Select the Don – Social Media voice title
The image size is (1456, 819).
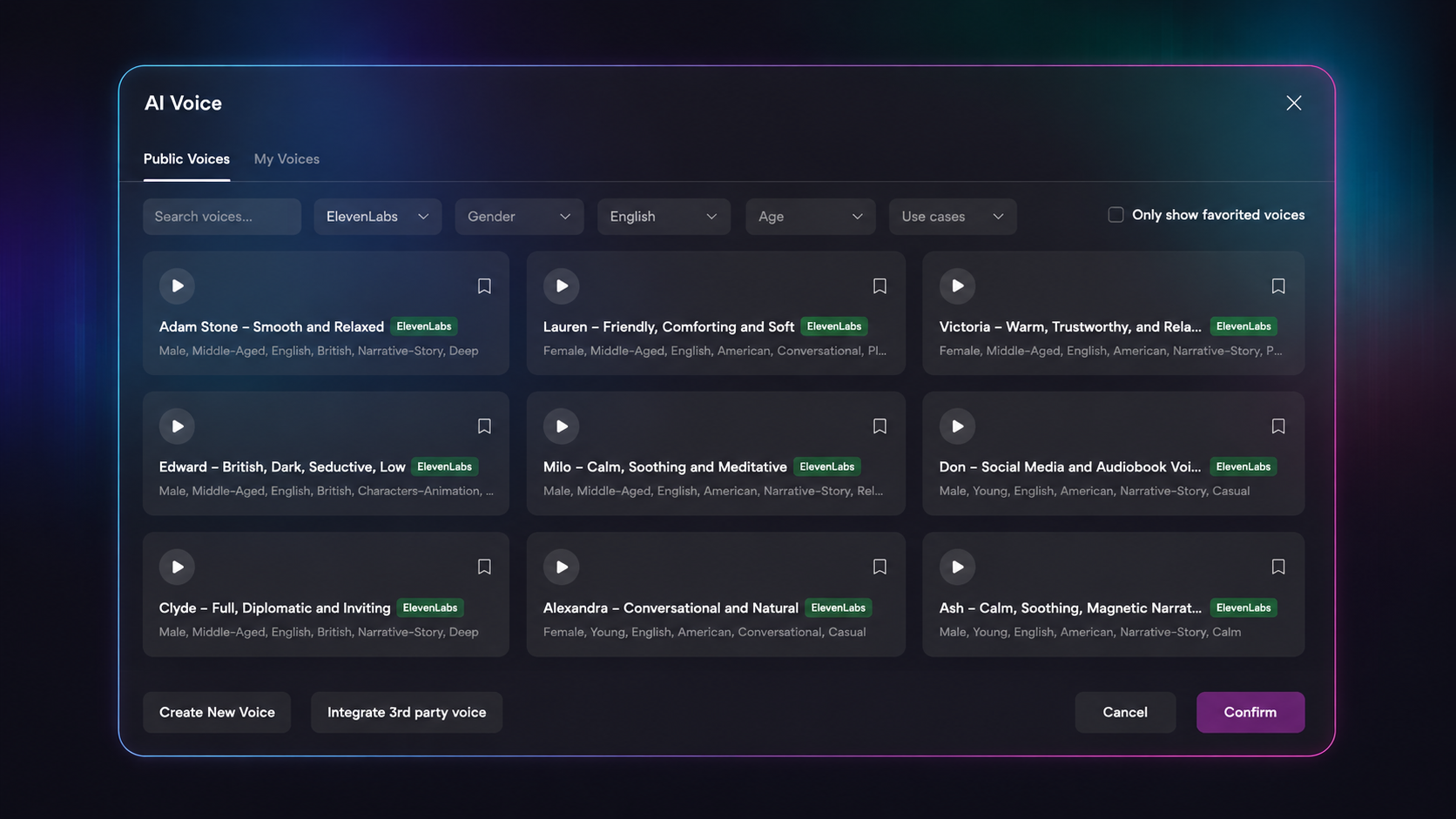(1070, 467)
